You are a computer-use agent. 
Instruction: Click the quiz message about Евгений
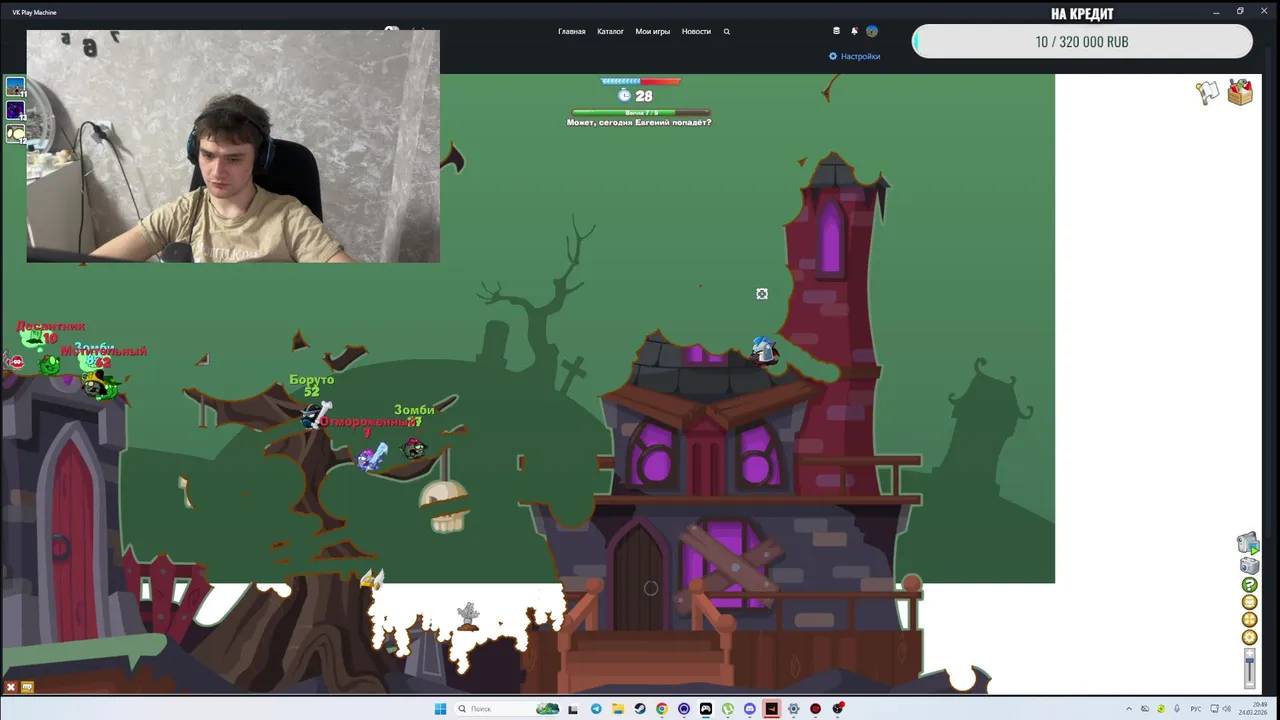(x=639, y=122)
